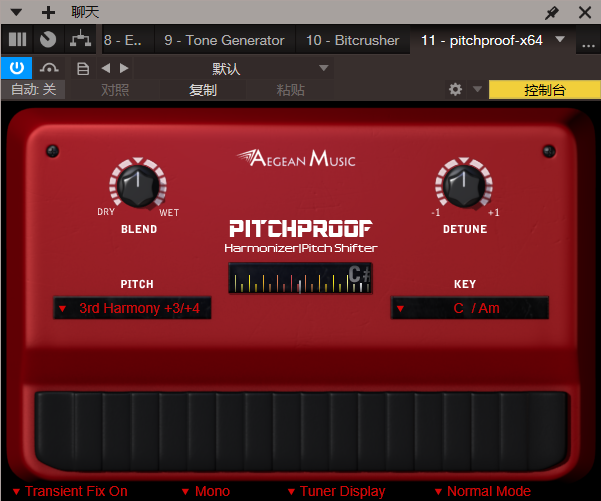
Task: Pin the window with pushpin icon
Action: pyautogui.click(x=552, y=13)
